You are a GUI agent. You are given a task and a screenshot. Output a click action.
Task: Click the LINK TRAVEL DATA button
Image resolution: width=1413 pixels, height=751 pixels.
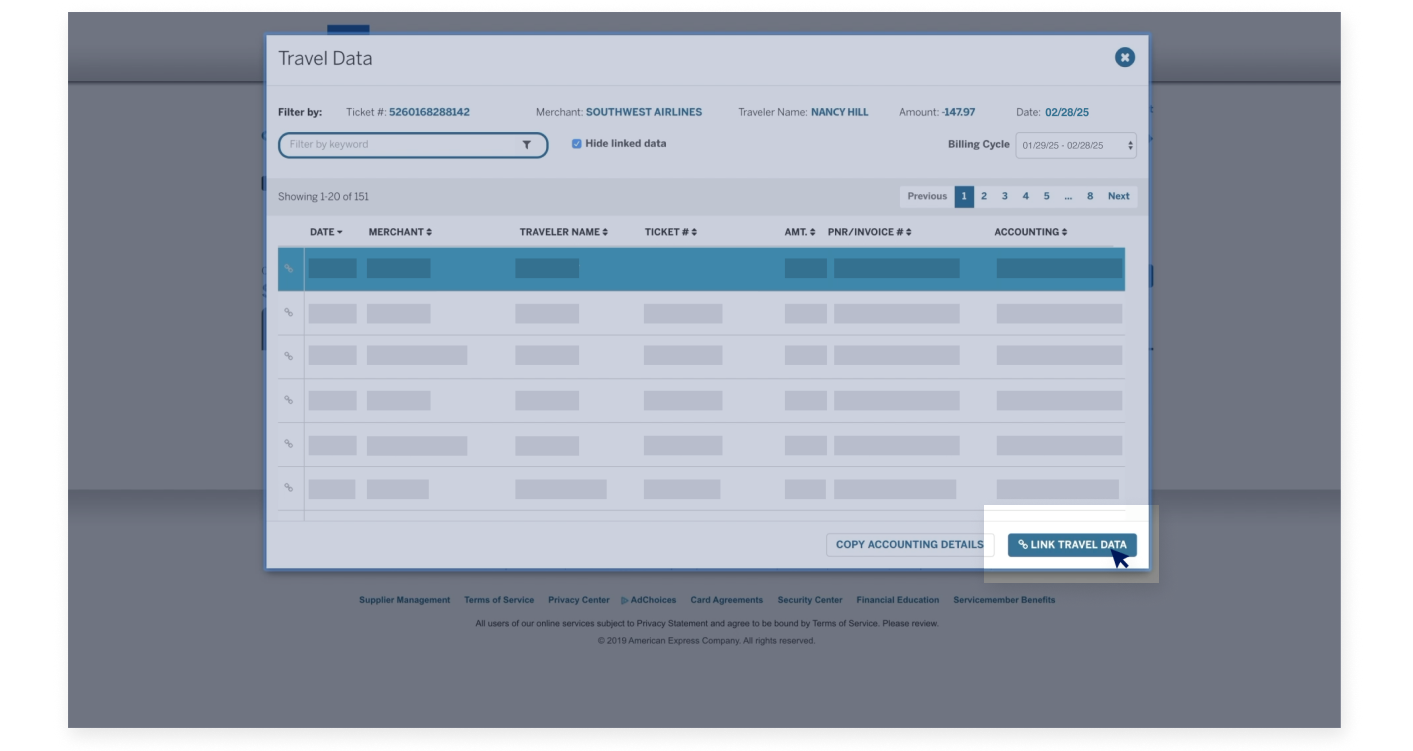(1072, 544)
